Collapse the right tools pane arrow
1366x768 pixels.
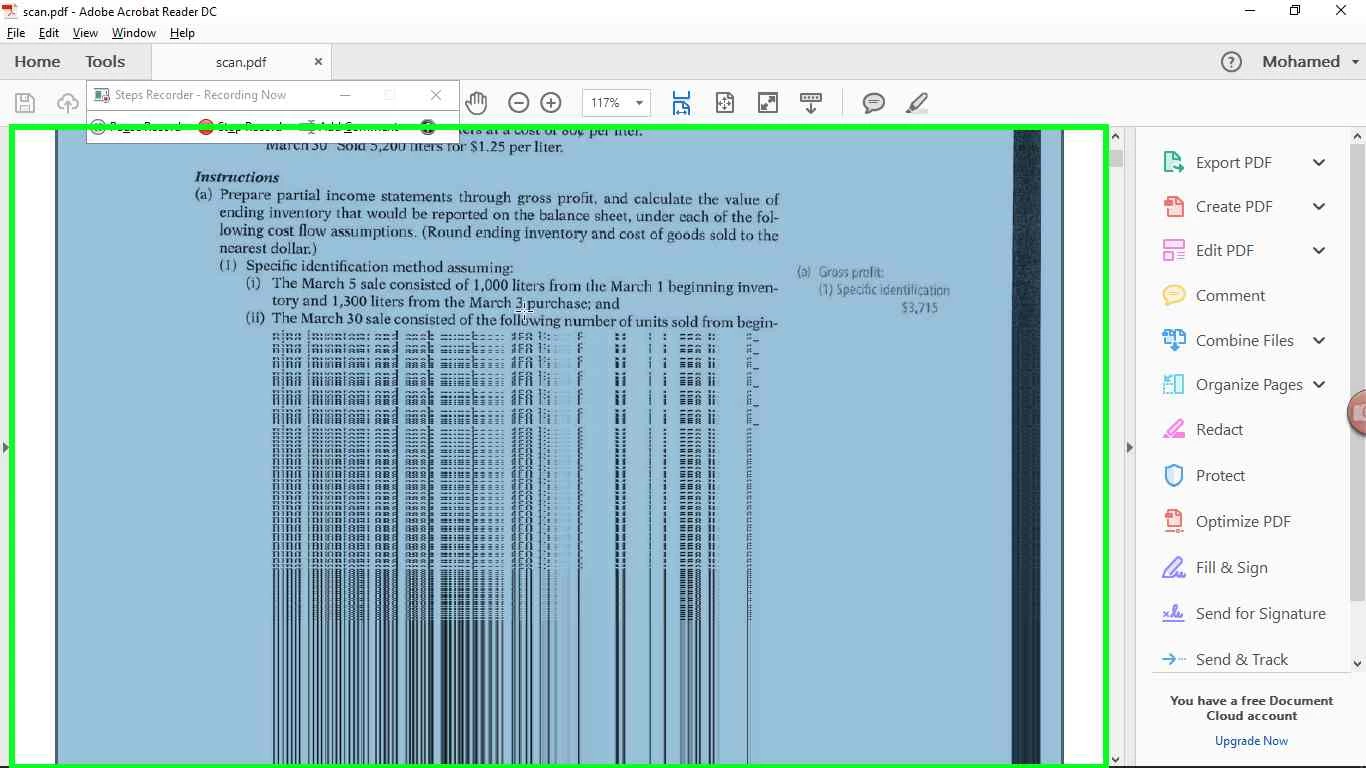tap(1129, 447)
